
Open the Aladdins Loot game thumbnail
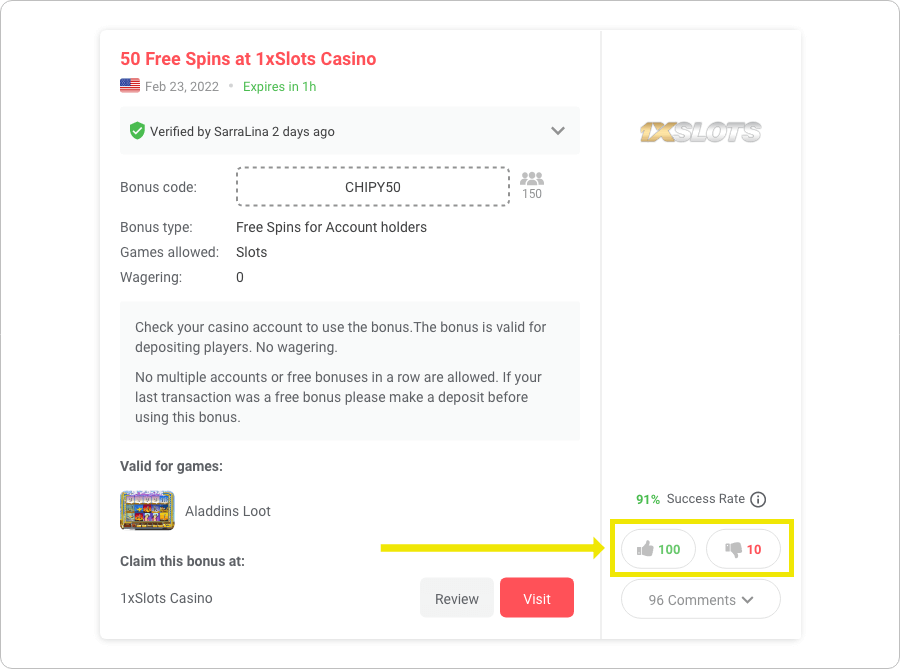tap(147, 510)
